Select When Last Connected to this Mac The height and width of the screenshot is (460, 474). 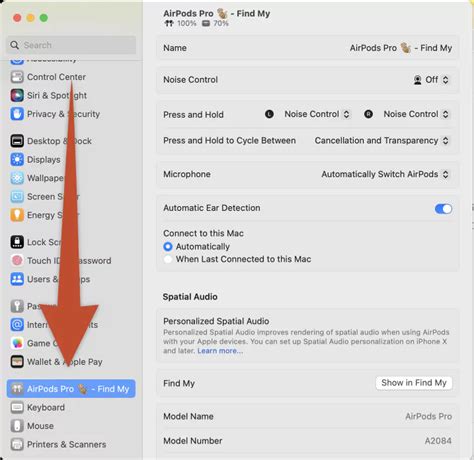pos(168,259)
